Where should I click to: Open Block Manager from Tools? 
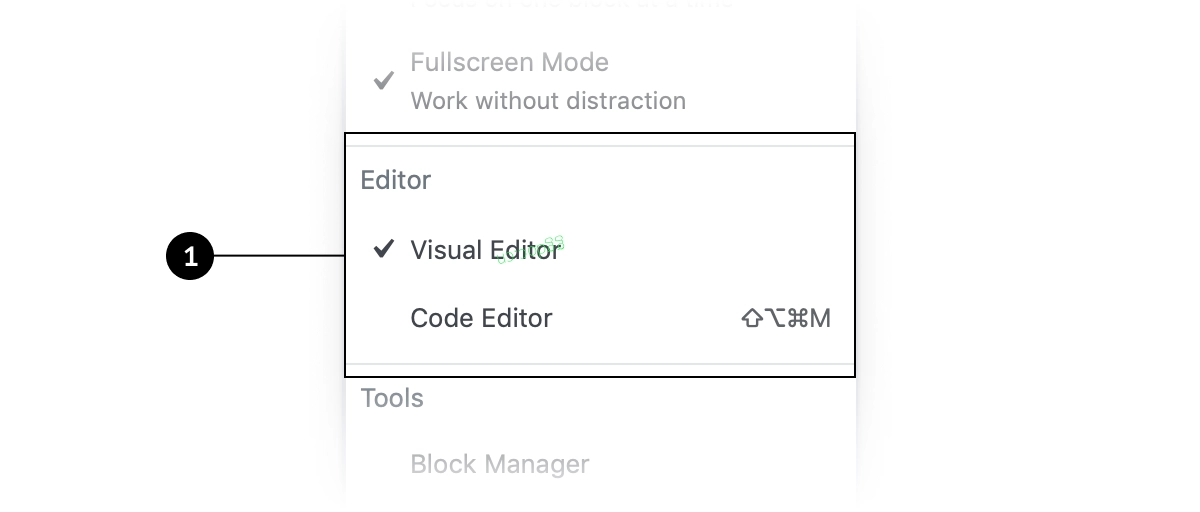pyautogui.click(x=500, y=464)
